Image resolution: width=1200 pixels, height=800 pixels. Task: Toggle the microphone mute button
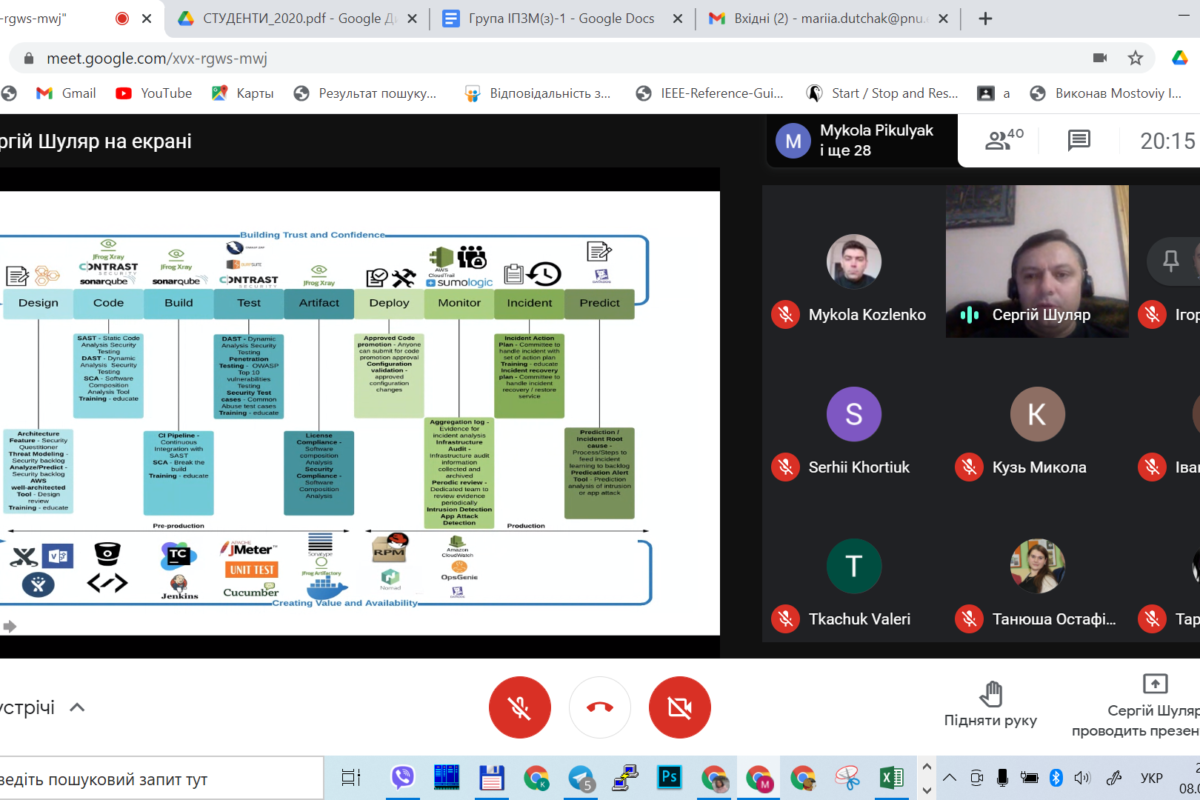coord(520,707)
